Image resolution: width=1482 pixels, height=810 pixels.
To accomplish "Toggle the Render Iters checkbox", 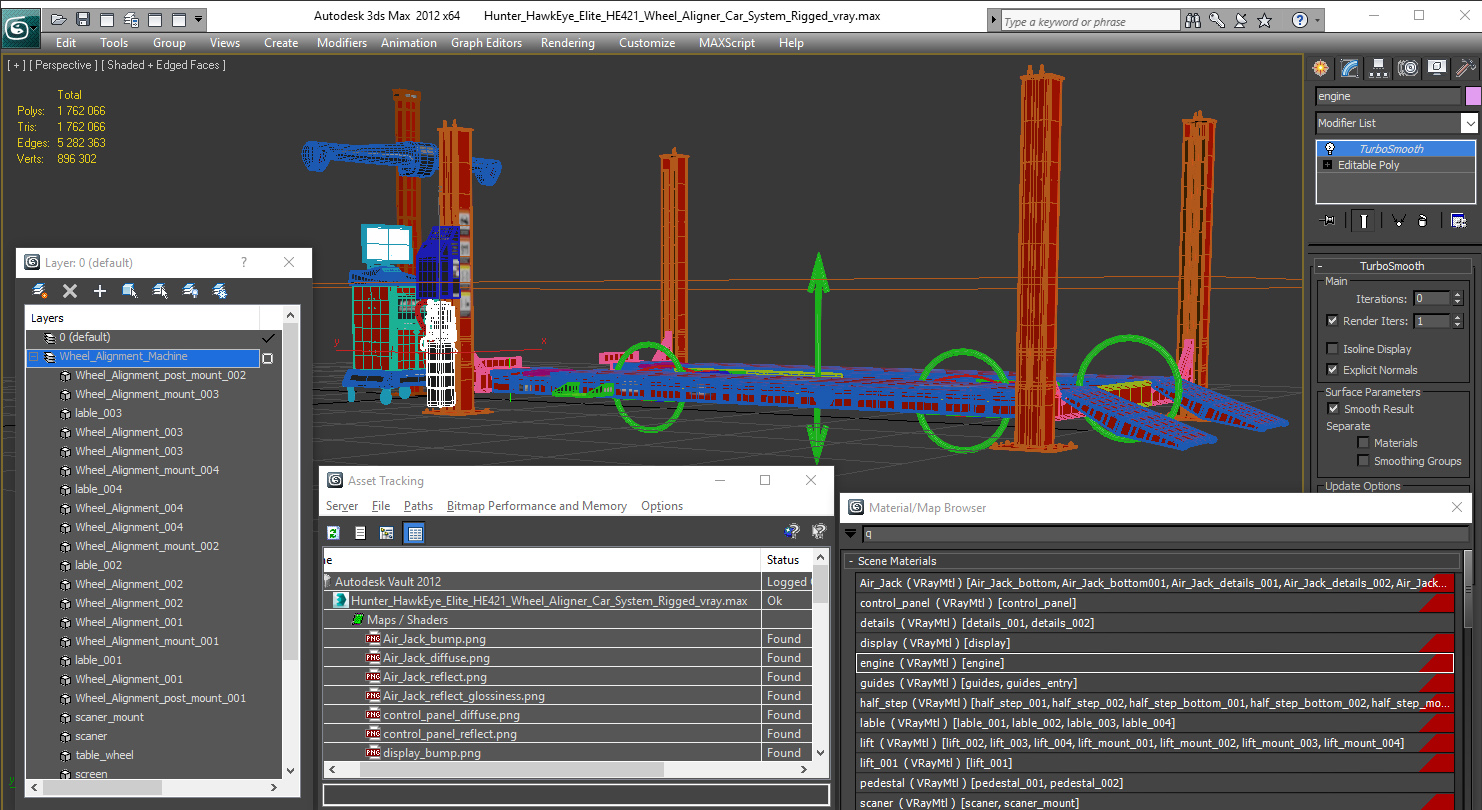I will coord(1332,321).
